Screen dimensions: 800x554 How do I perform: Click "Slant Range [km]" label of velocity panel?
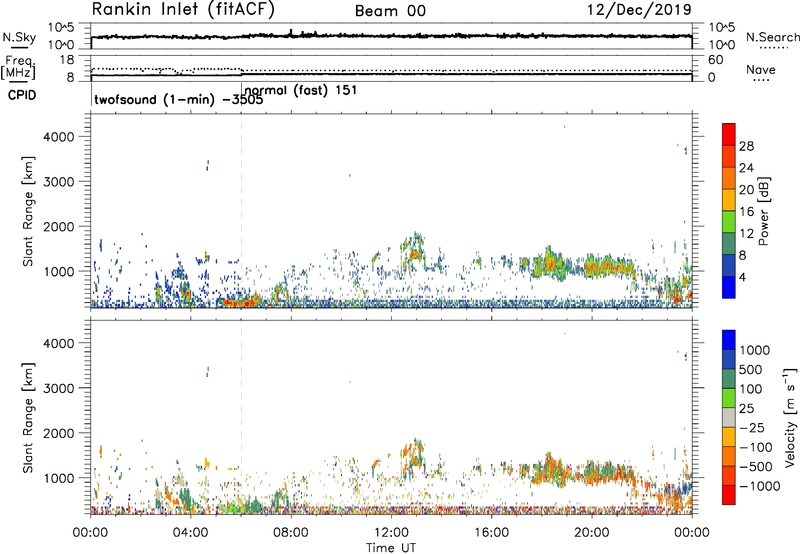pos(28,417)
